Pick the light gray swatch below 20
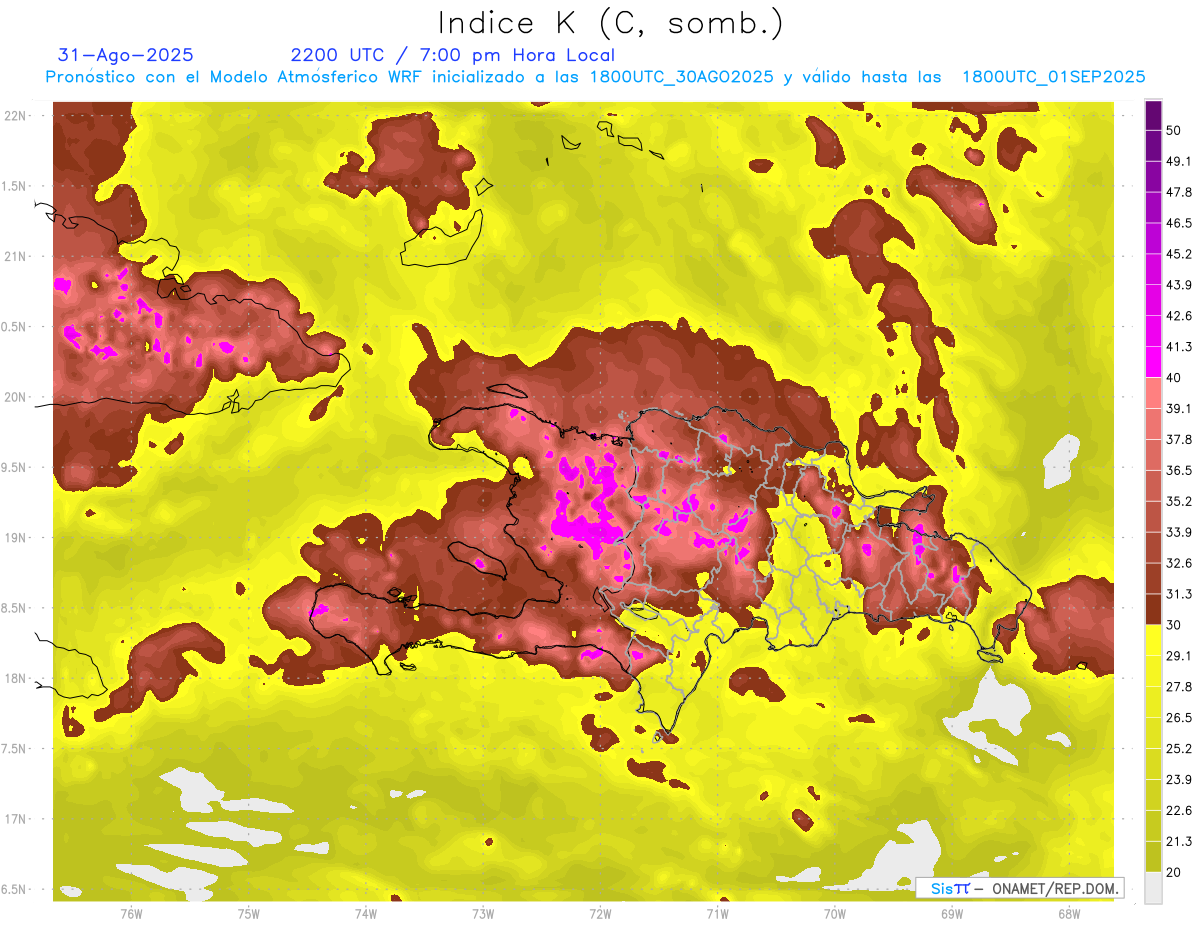The width and height of the screenshot is (1200, 927). point(1153,887)
